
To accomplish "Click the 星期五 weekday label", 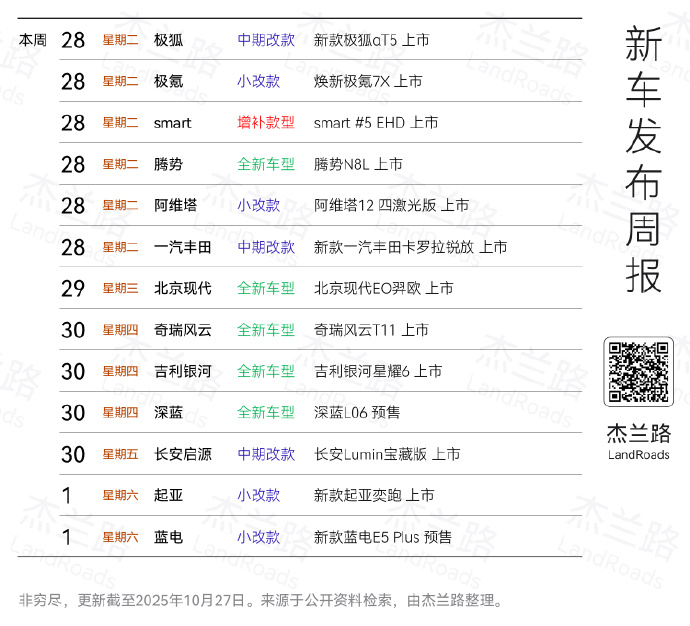I will pos(120,454).
